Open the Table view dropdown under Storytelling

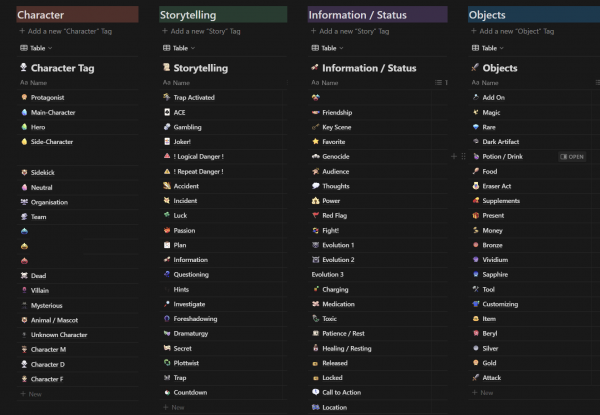point(177,48)
